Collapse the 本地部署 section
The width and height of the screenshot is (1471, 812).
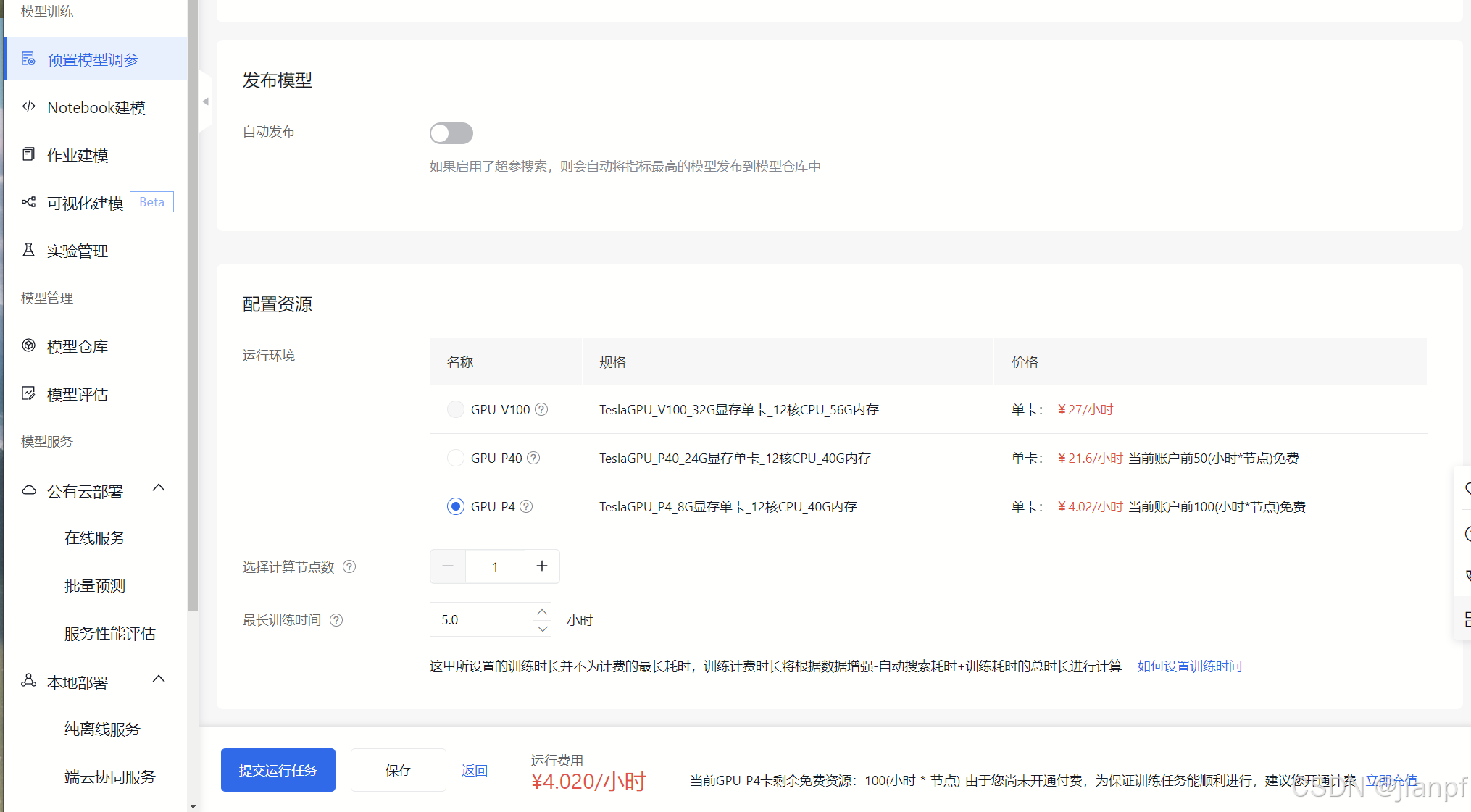(x=159, y=679)
